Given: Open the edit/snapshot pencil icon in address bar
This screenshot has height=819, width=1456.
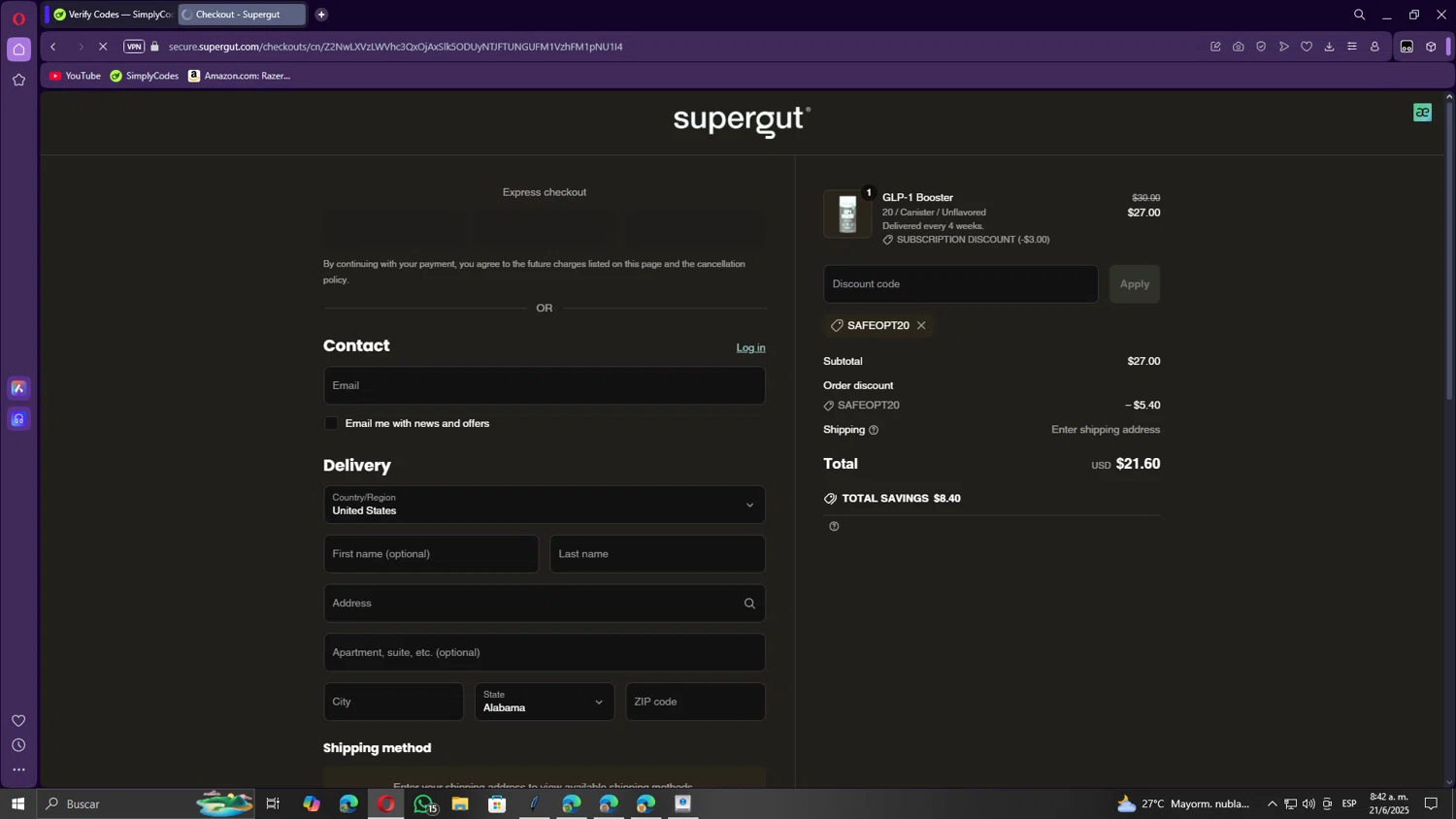Looking at the screenshot, I should coord(1215,47).
